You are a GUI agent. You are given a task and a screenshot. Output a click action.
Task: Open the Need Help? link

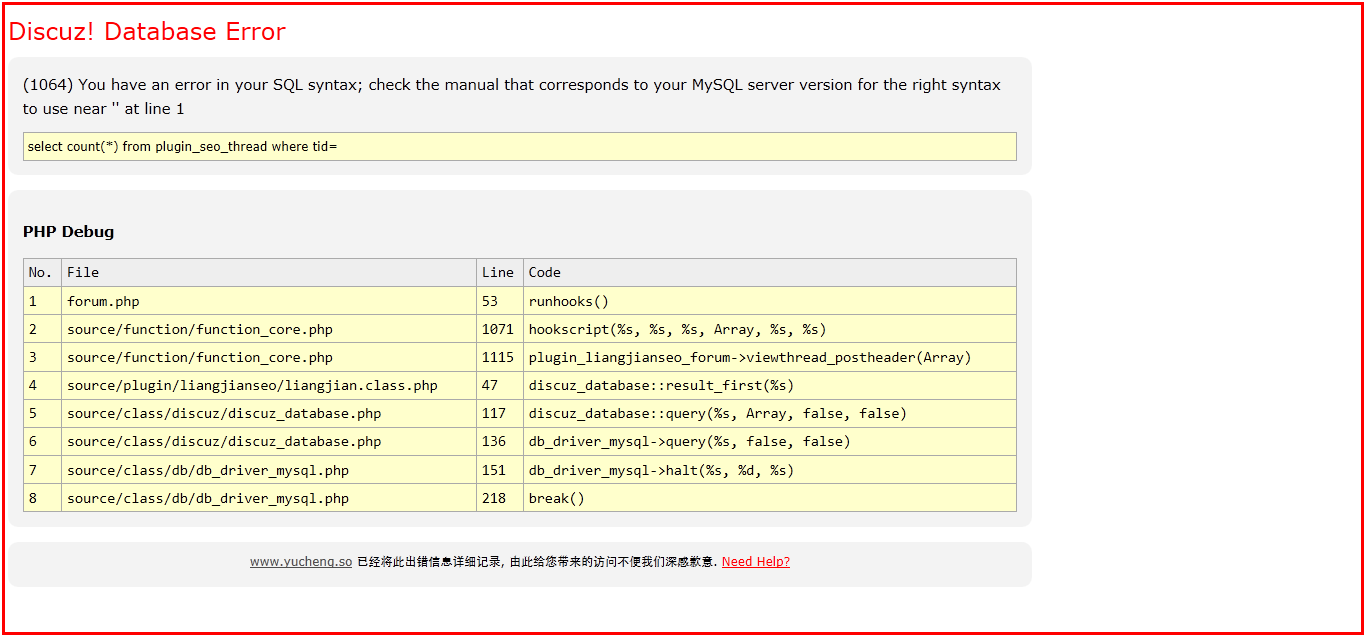click(755, 562)
